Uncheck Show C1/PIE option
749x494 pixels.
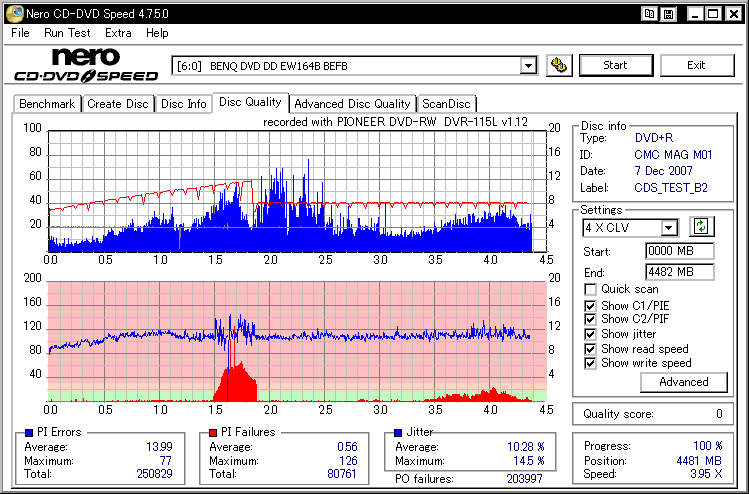[x=591, y=305]
